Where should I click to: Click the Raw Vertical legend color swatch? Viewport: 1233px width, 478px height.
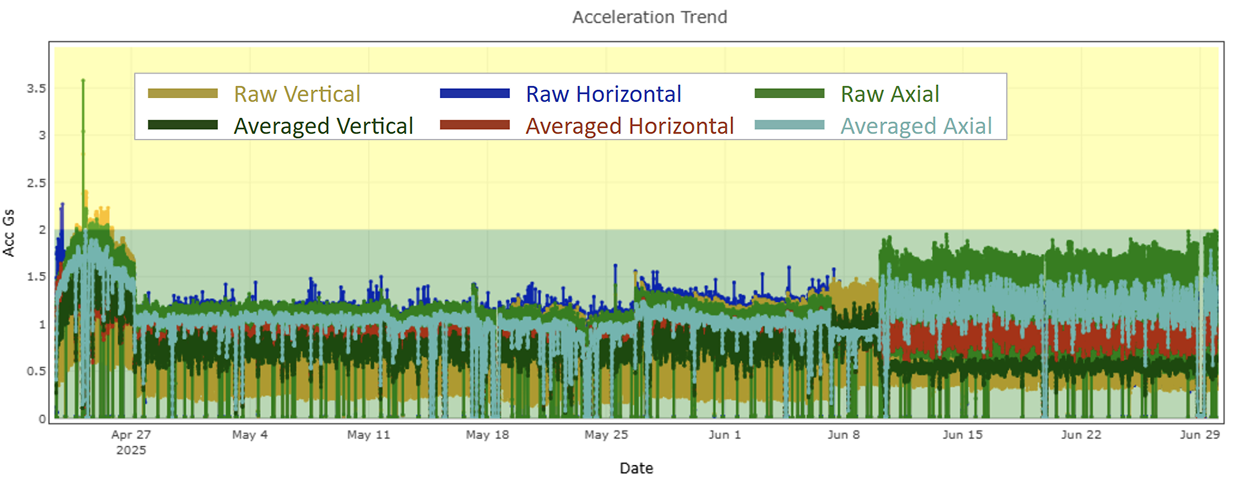tap(182, 94)
